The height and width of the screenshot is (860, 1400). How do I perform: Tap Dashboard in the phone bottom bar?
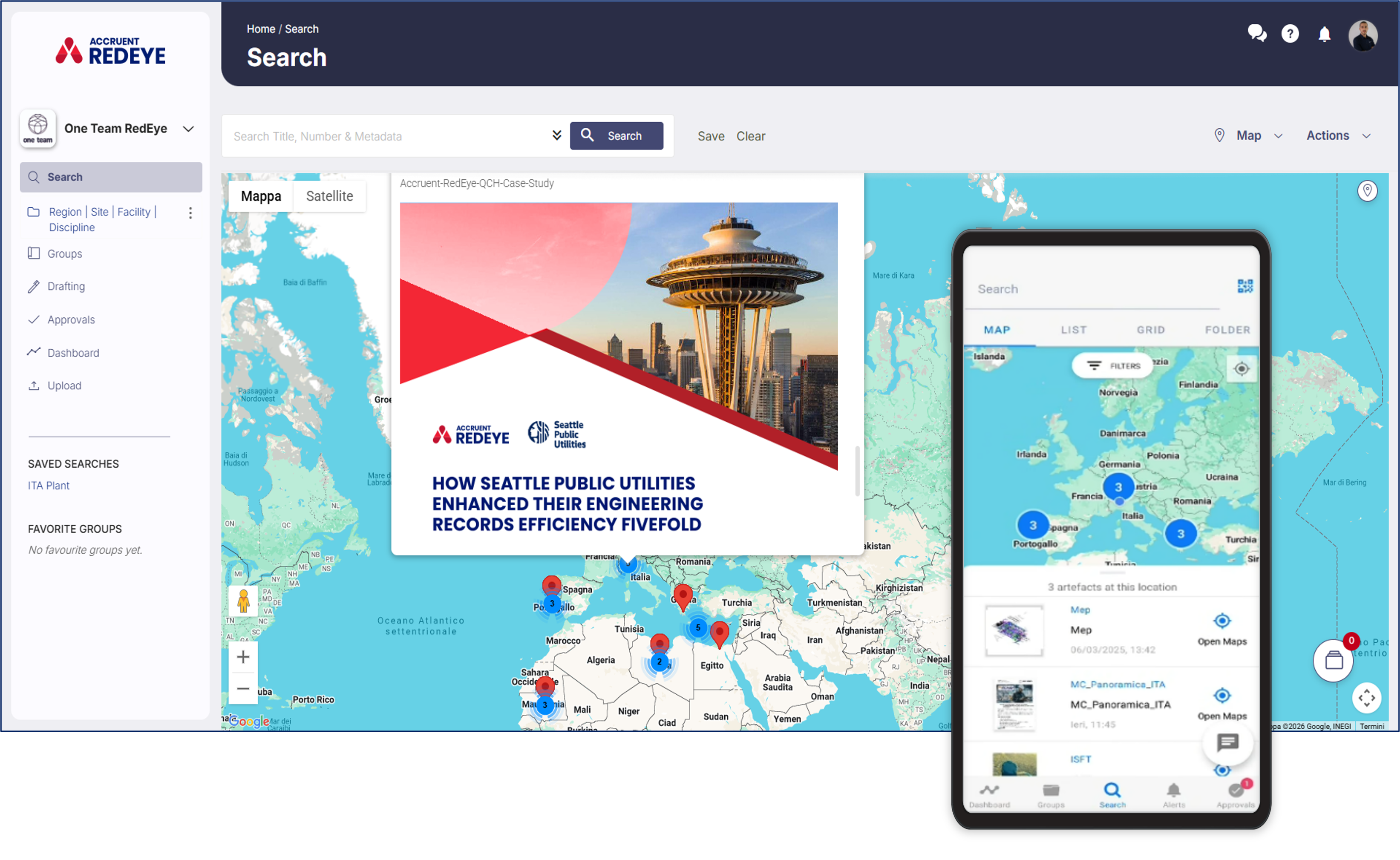[x=989, y=795]
